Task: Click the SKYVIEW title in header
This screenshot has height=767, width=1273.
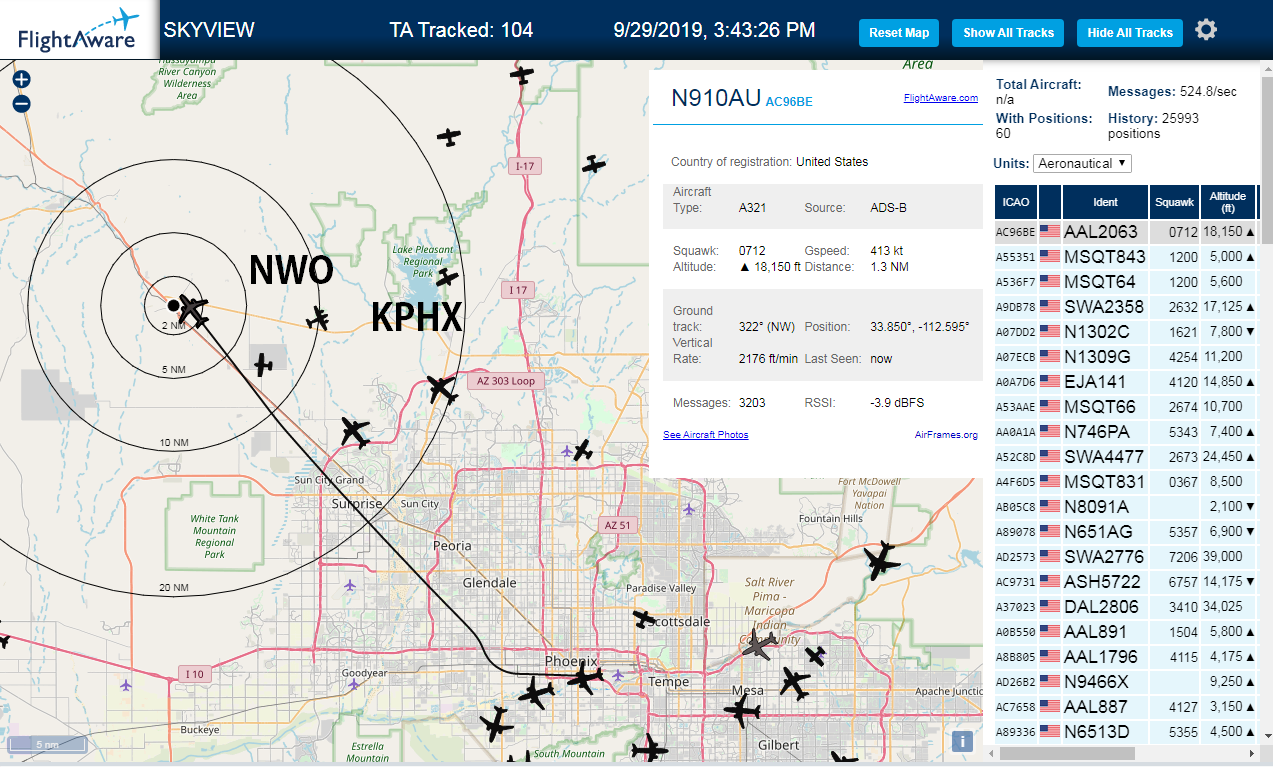Action: coord(209,30)
